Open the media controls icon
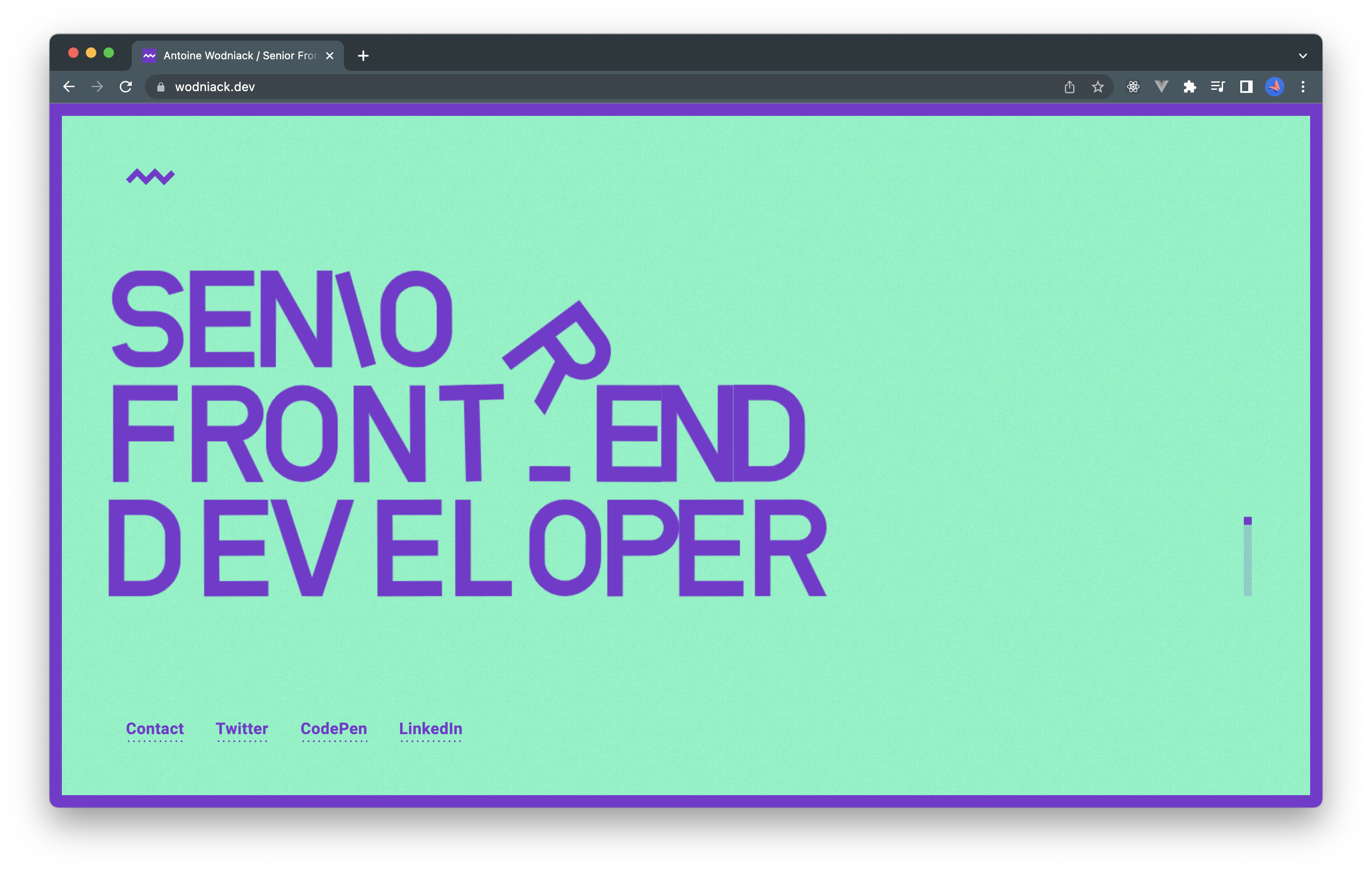Image resolution: width=1372 pixels, height=873 pixels. coord(1218,87)
